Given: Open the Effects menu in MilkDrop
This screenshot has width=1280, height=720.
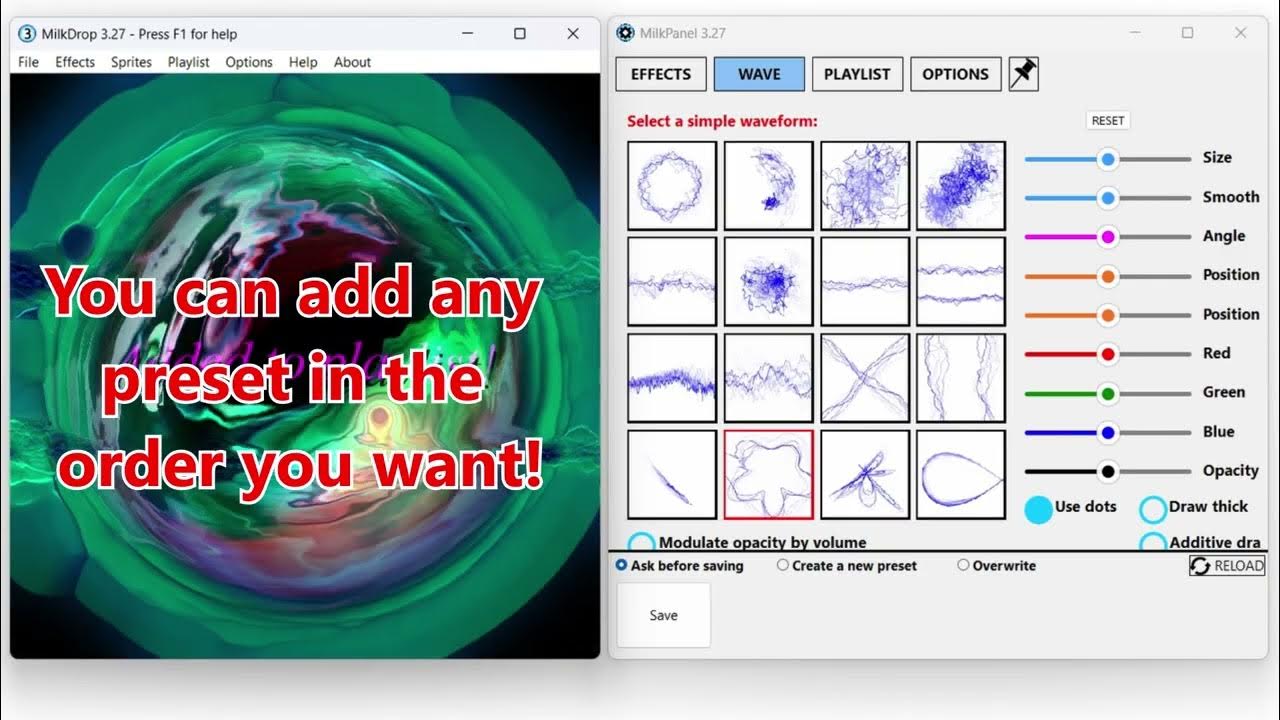Looking at the screenshot, I should pyautogui.click(x=75, y=62).
